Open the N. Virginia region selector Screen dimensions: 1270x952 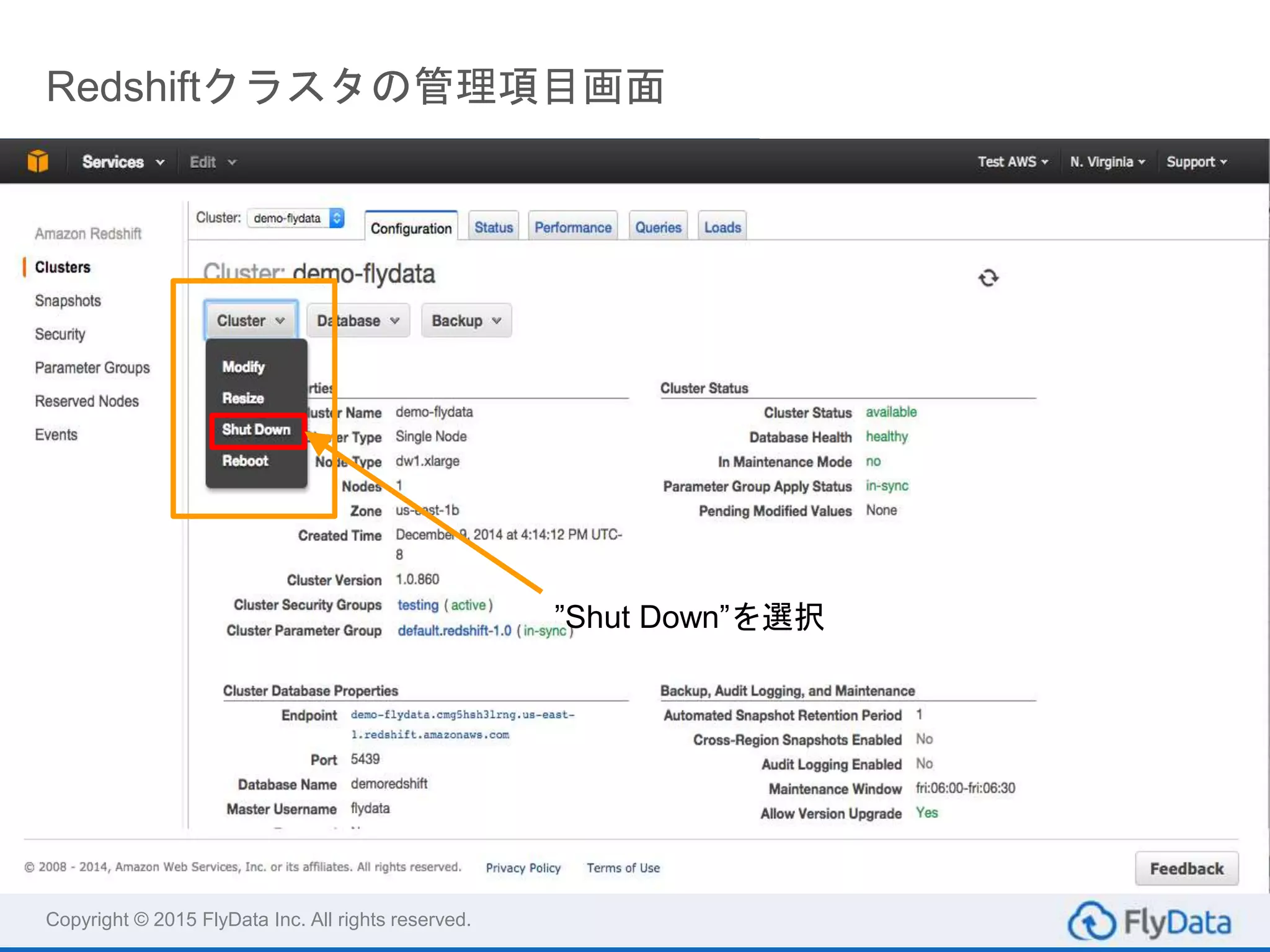click(1107, 162)
